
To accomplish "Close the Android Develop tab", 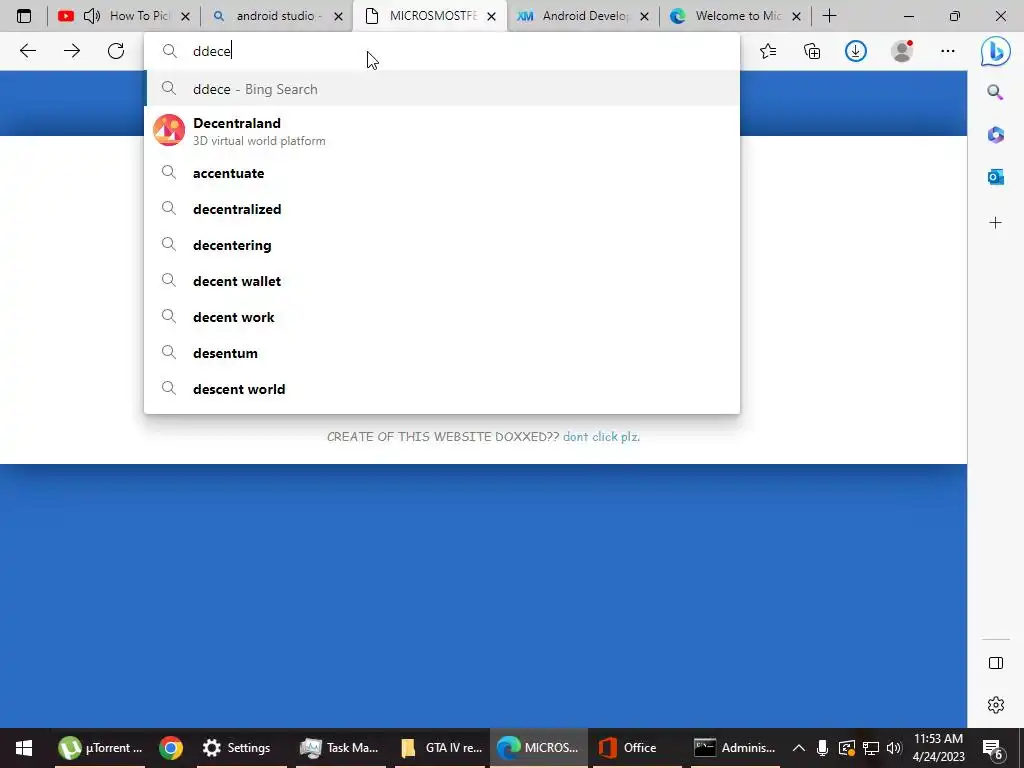I will (x=644, y=17).
